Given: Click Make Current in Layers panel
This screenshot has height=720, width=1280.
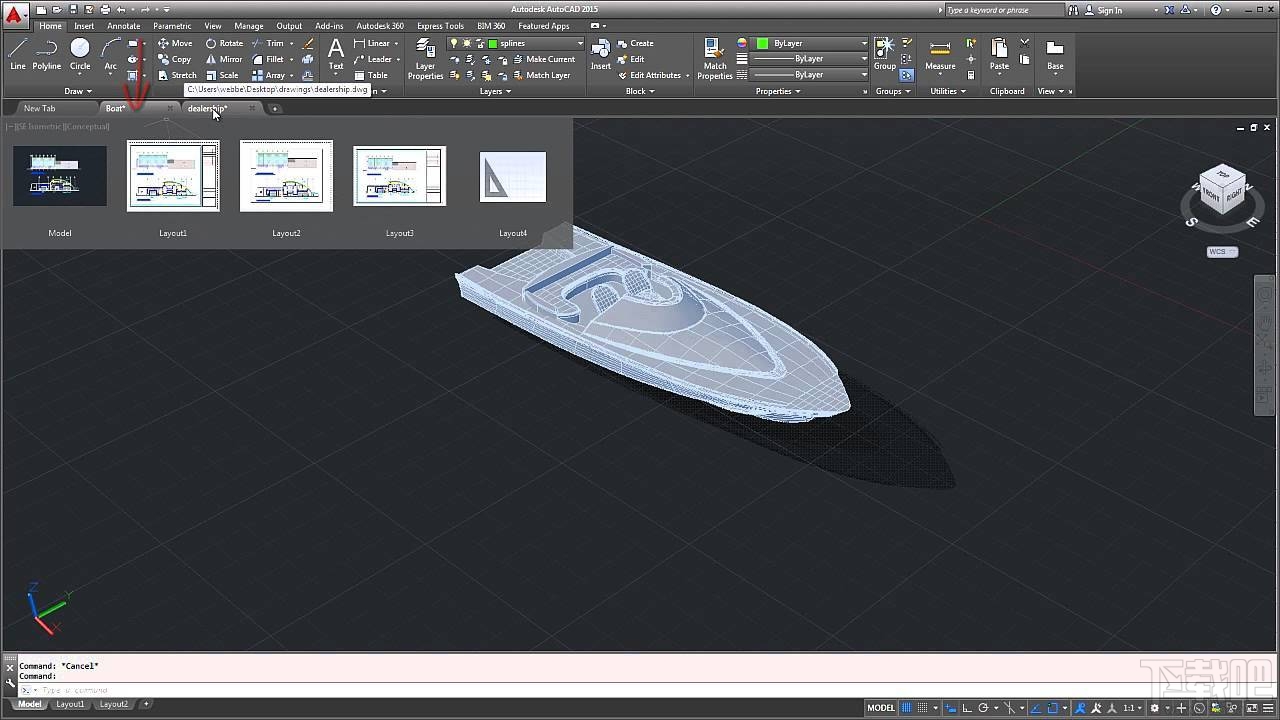Looking at the screenshot, I should coord(548,59).
